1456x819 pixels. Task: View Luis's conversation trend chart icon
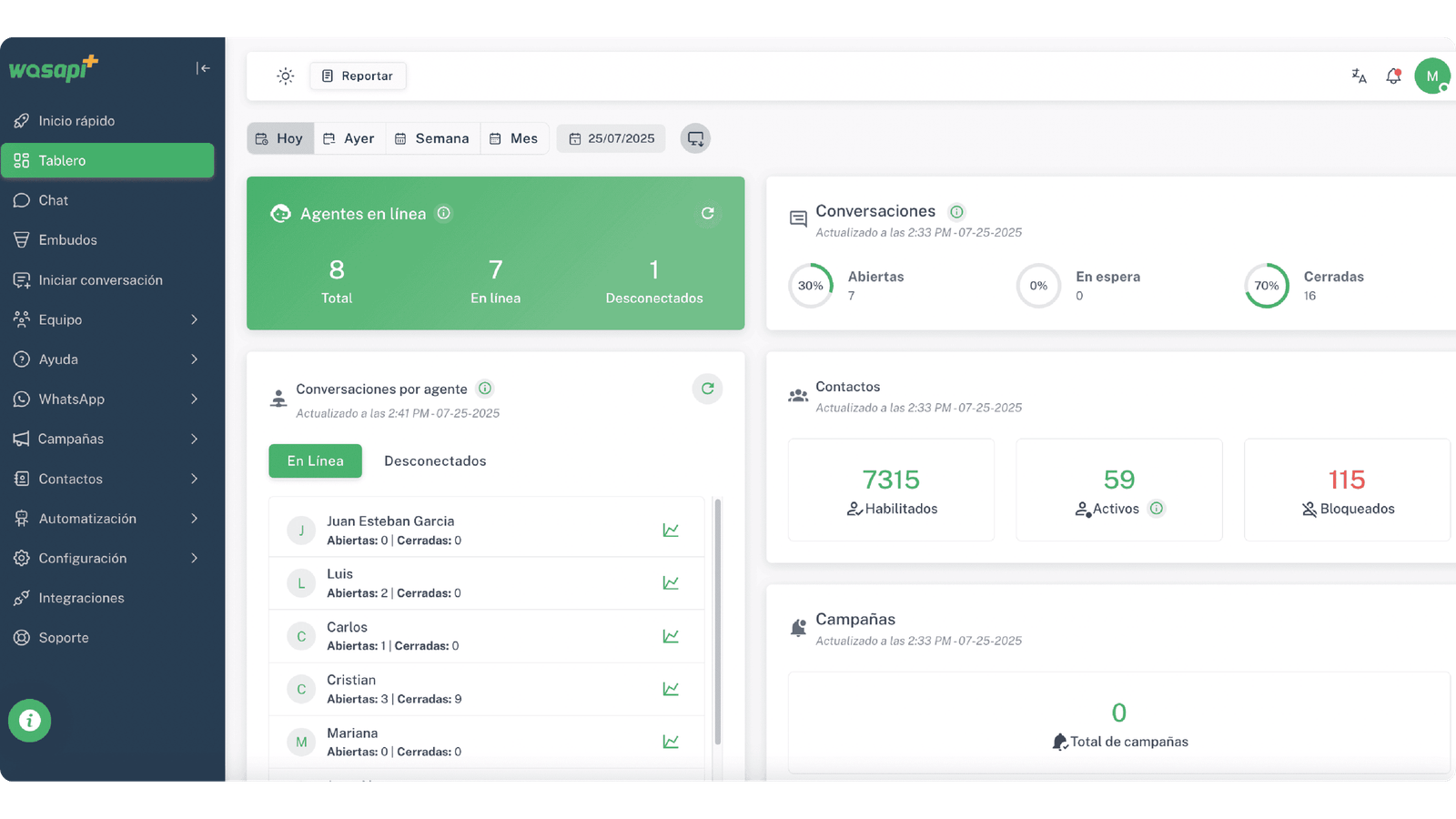(671, 582)
